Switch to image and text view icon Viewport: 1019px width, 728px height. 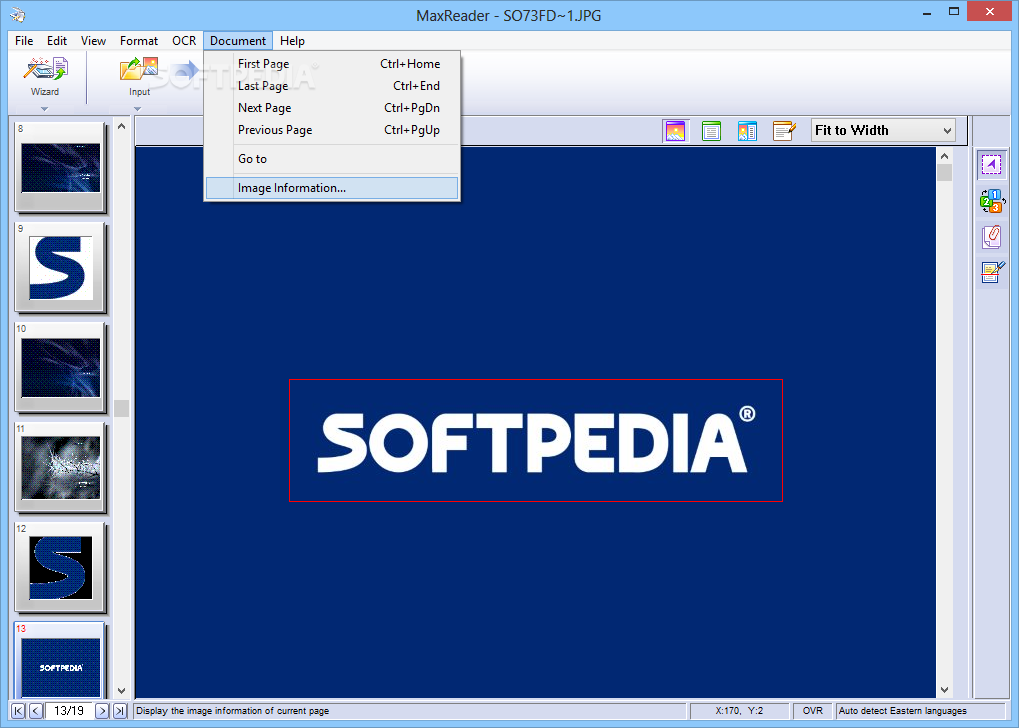(x=747, y=131)
